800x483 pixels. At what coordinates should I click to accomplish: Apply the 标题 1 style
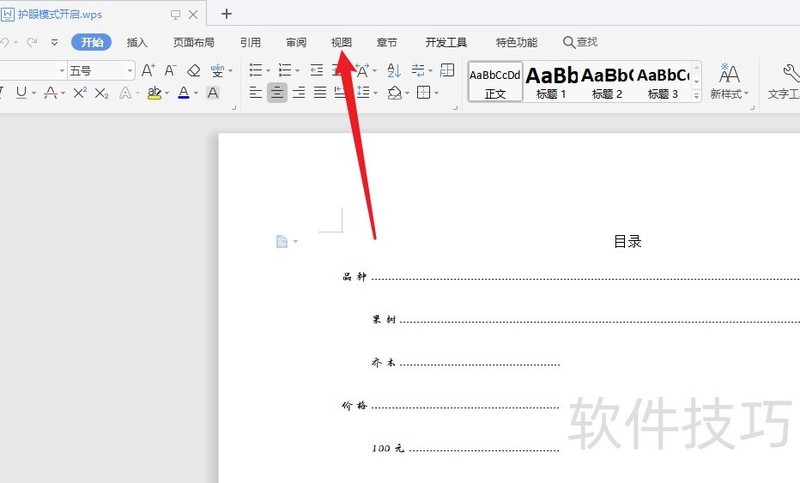click(x=551, y=82)
